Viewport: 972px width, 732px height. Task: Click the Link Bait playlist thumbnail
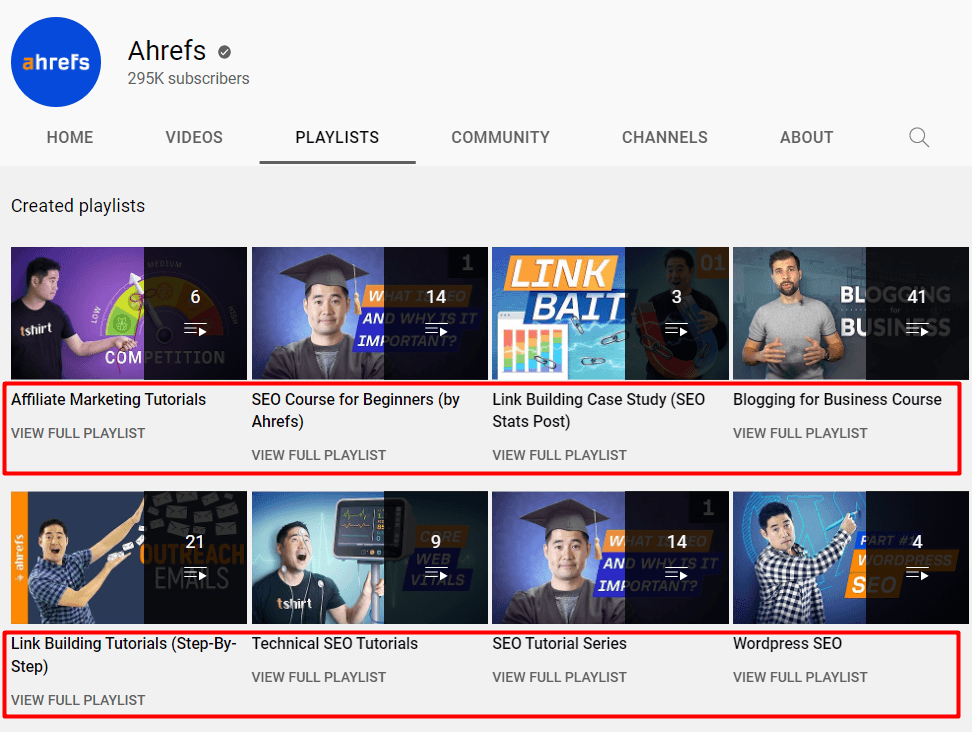pos(610,314)
